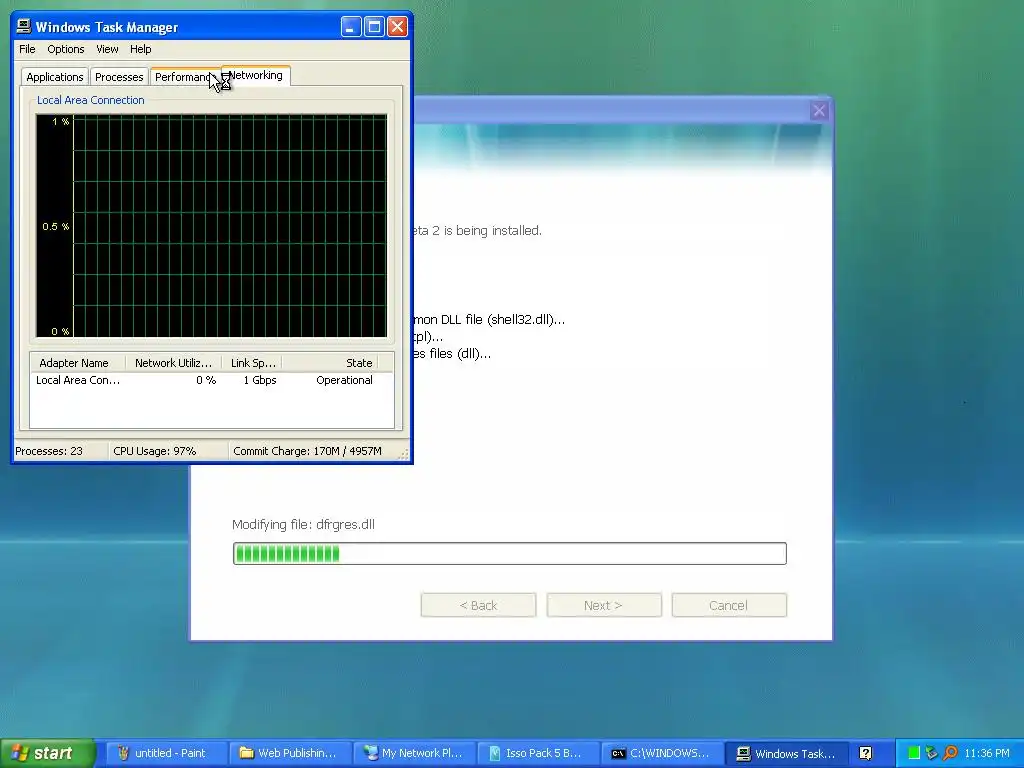The height and width of the screenshot is (768, 1024).
Task: Open the File menu in Task Manager
Action: click(27, 49)
